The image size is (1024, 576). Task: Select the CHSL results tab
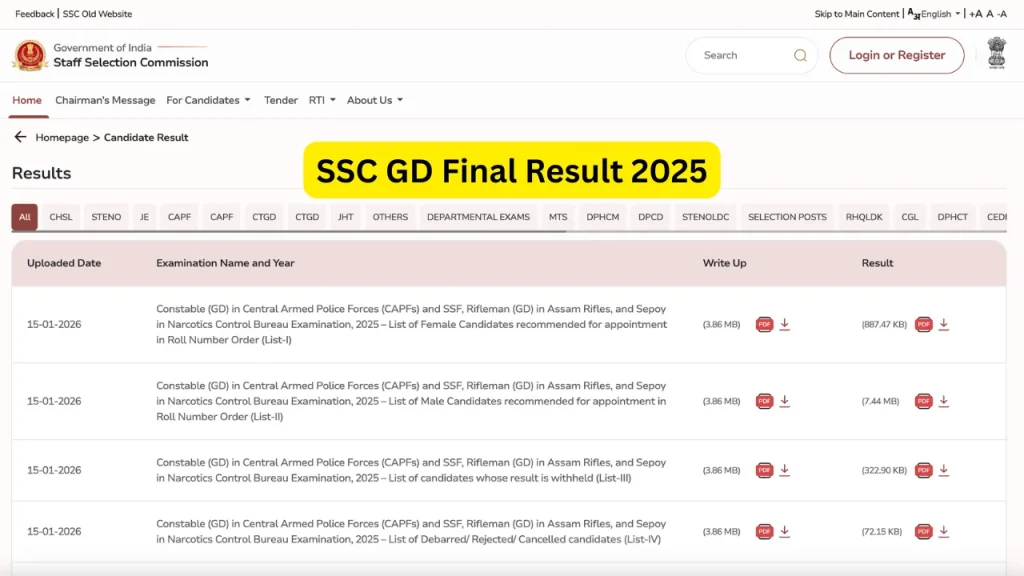click(61, 217)
